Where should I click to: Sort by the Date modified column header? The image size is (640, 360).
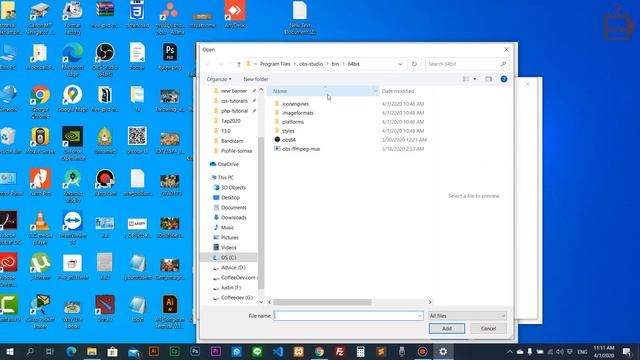point(398,91)
